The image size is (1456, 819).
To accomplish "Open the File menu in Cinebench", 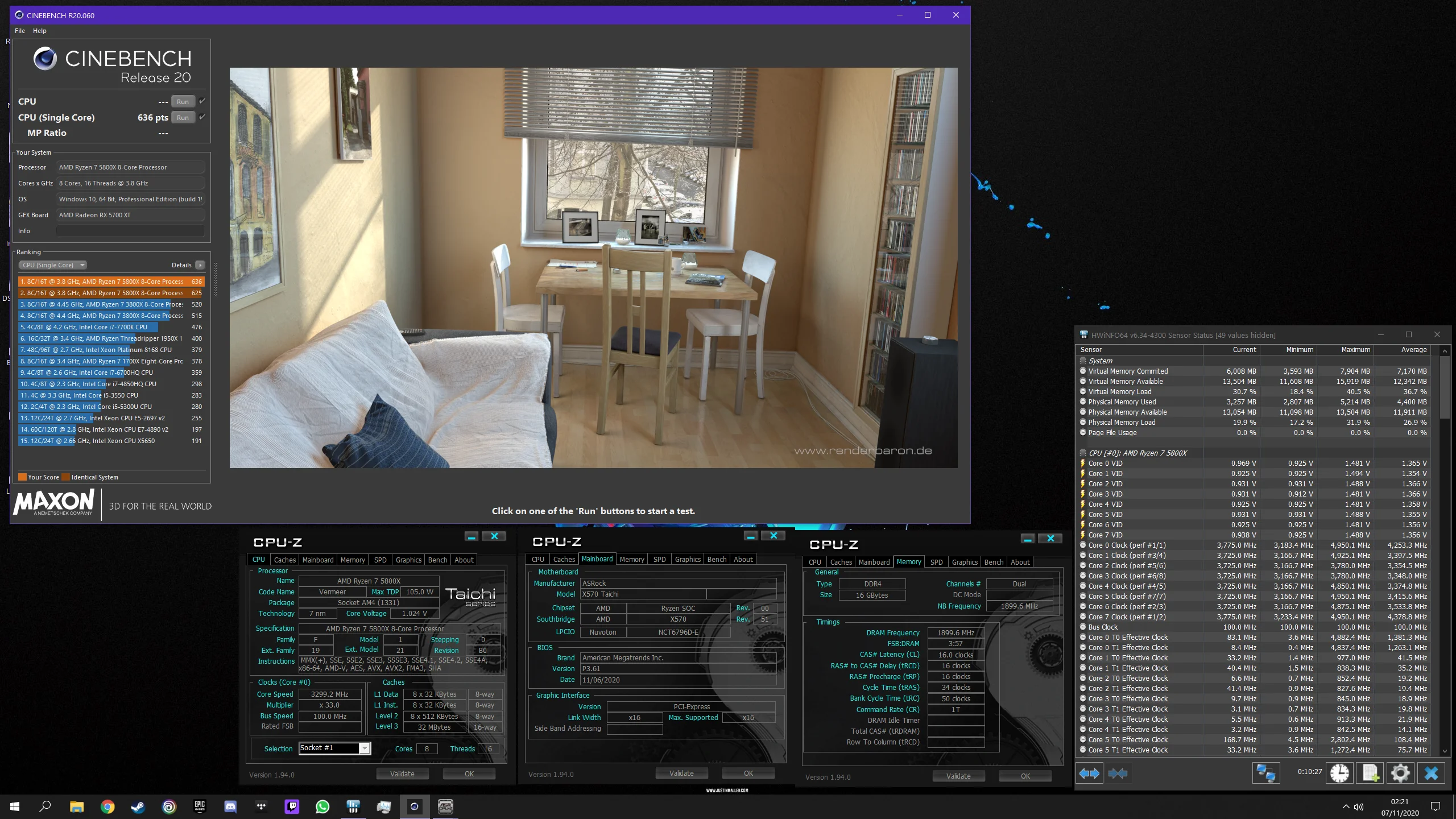I will point(20,31).
